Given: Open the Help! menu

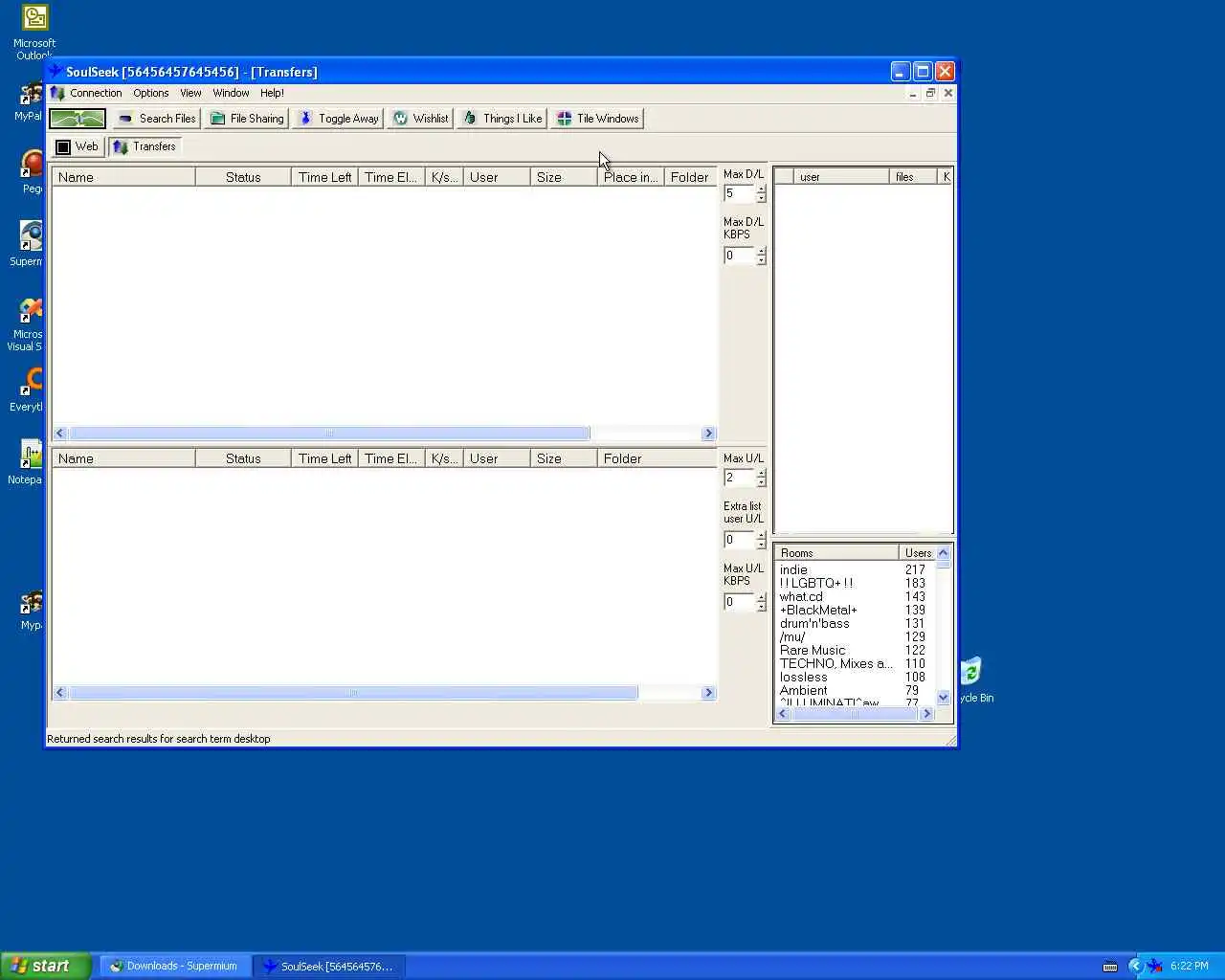Looking at the screenshot, I should [272, 93].
